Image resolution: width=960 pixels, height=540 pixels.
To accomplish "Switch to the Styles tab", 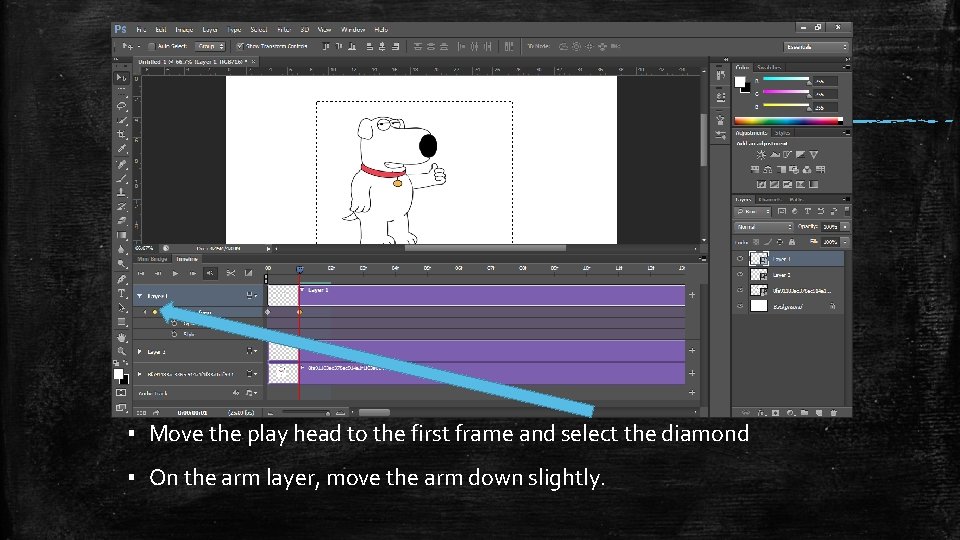I will (782, 133).
